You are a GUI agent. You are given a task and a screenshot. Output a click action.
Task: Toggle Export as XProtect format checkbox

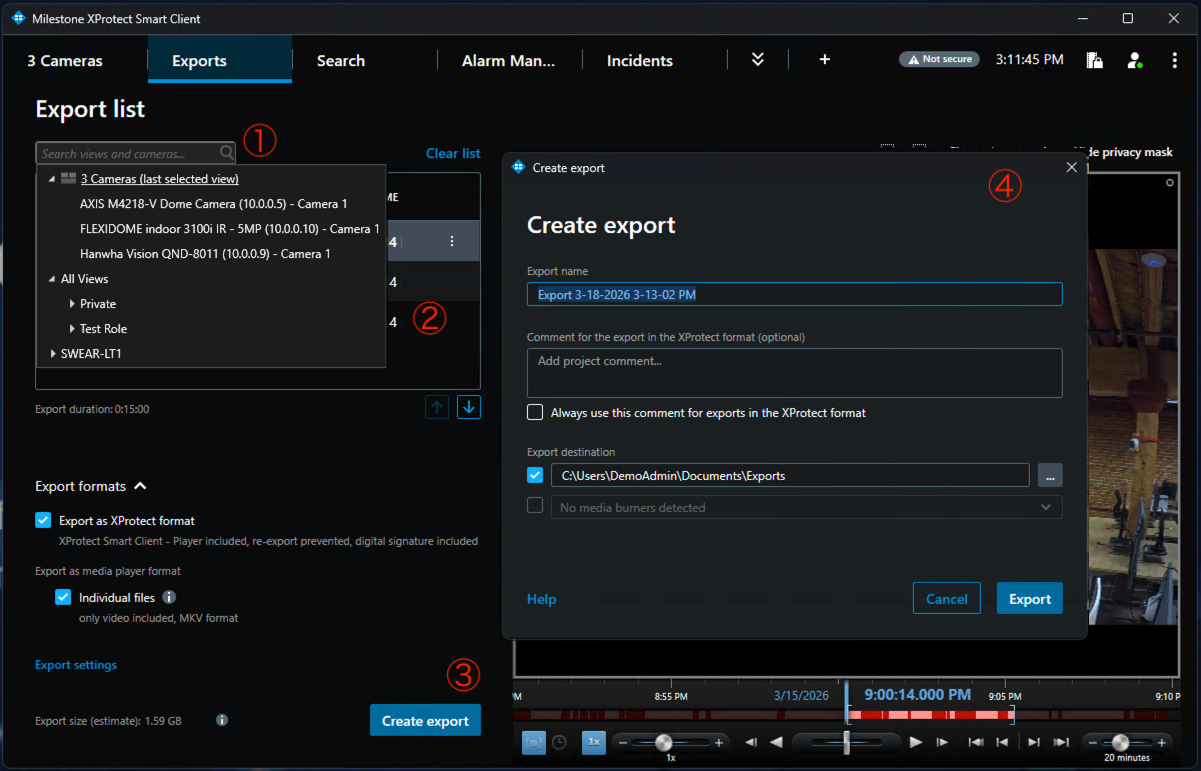tap(43, 520)
